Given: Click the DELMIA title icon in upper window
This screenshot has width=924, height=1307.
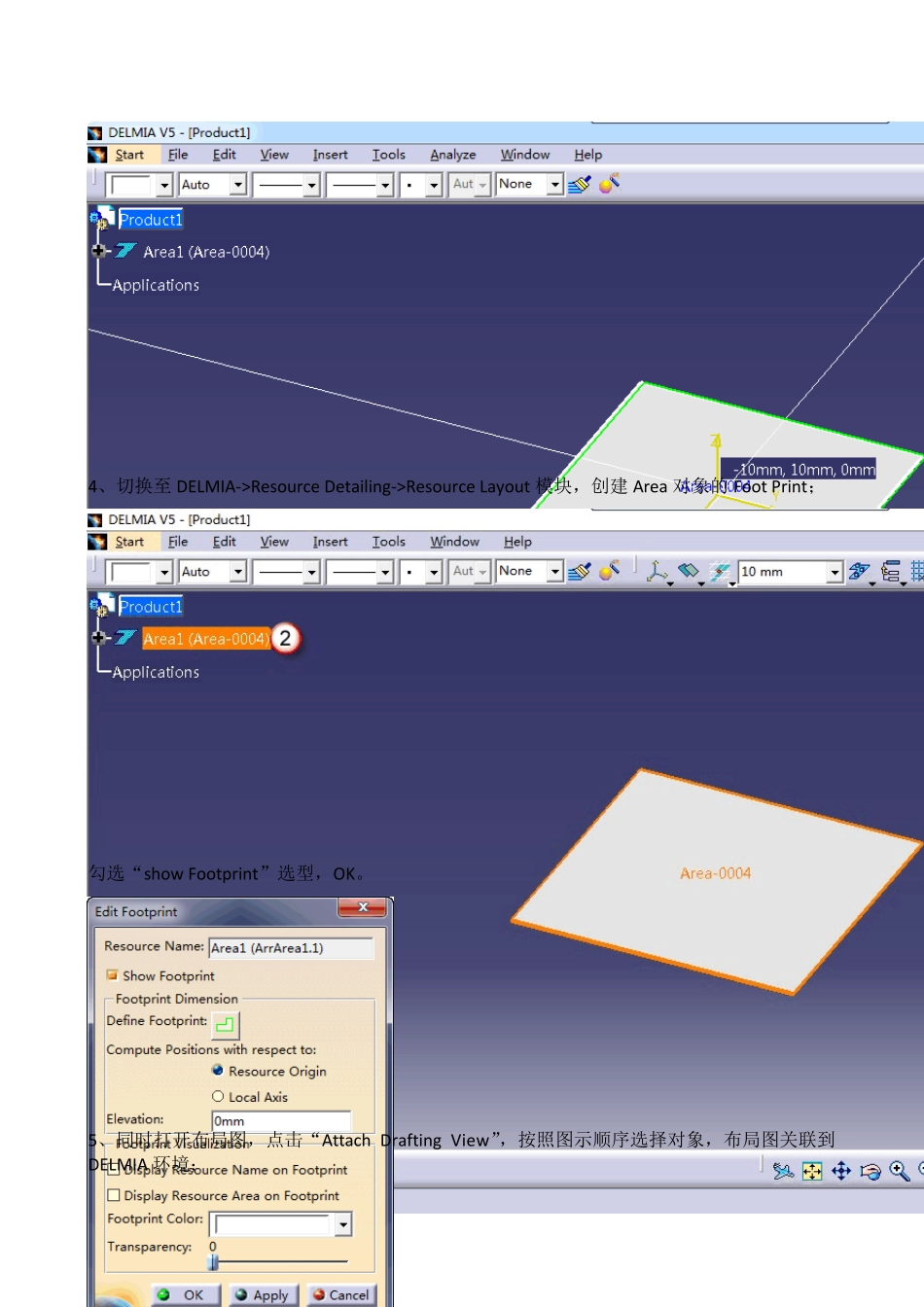Looking at the screenshot, I should pyautogui.click(x=95, y=133).
